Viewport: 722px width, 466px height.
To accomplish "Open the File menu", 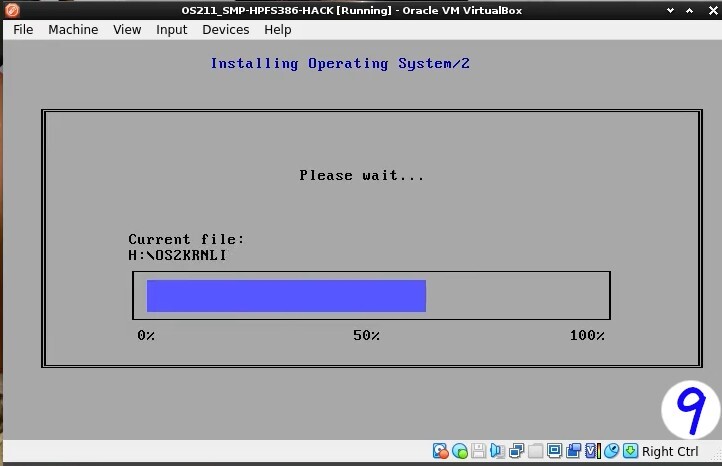I will tap(23, 29).
